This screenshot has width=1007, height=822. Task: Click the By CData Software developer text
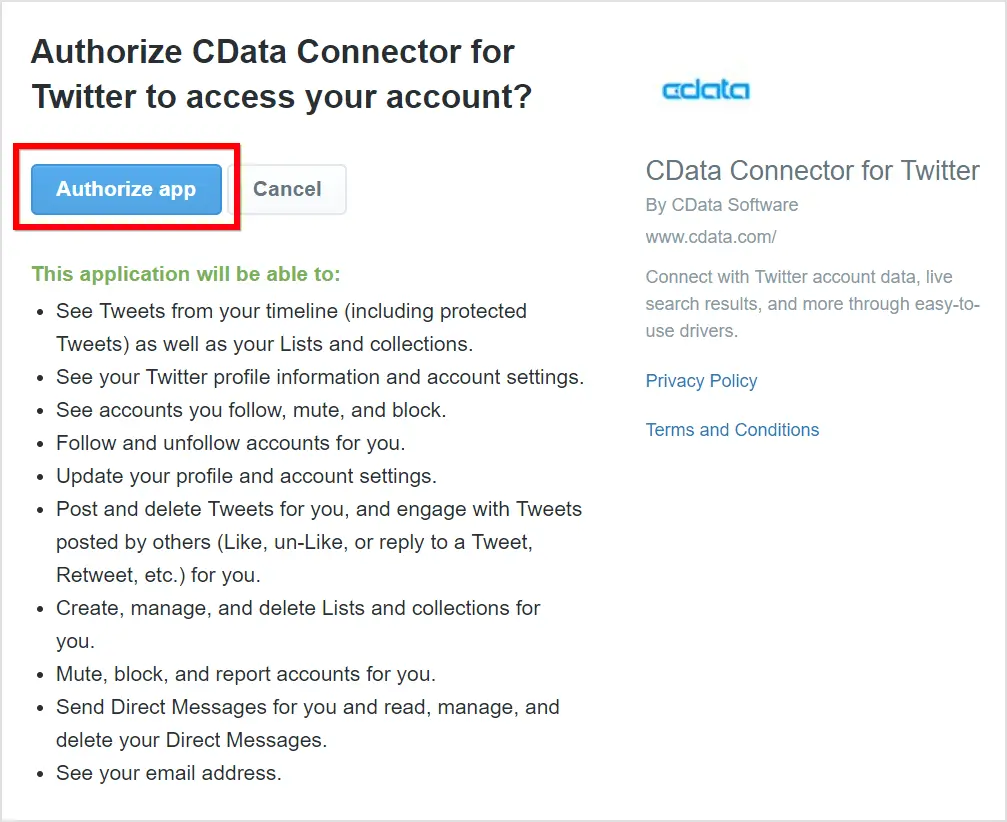(x=722, y=205)
